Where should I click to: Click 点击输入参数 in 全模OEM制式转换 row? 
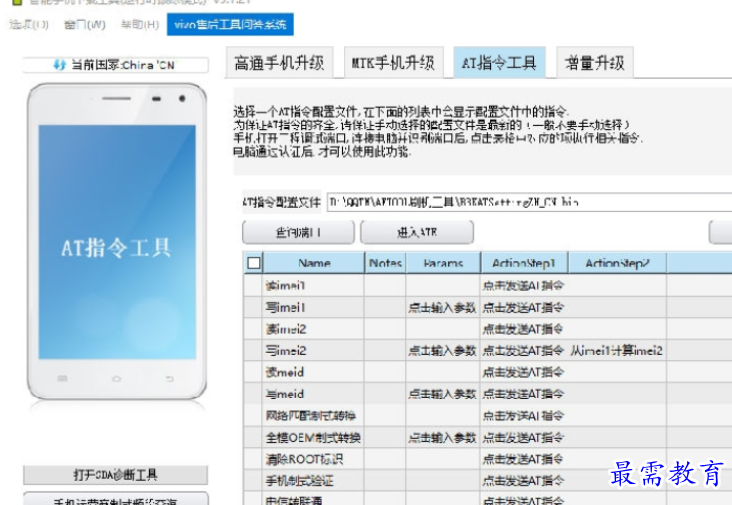[442, 438]
